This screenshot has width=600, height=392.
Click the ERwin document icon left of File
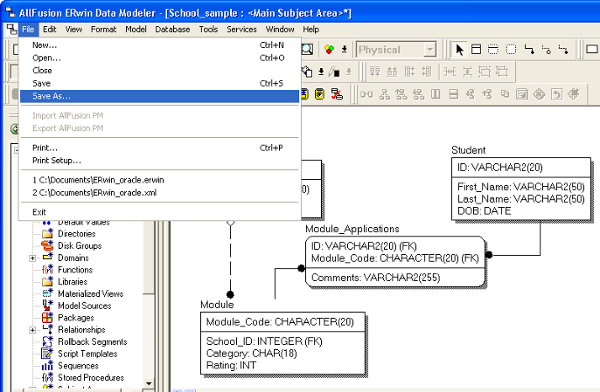(x=12, y=29)
